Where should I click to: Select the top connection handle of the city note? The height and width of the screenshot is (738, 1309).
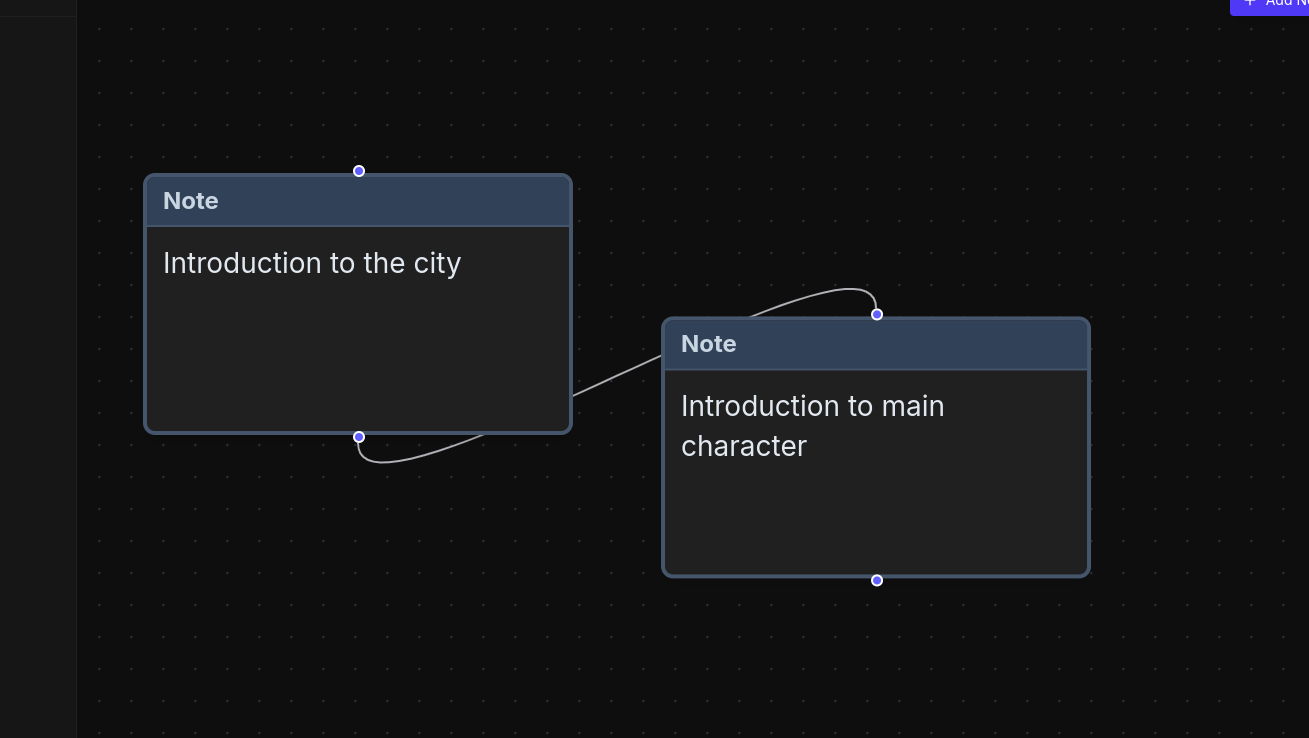[x=358, y=171]
